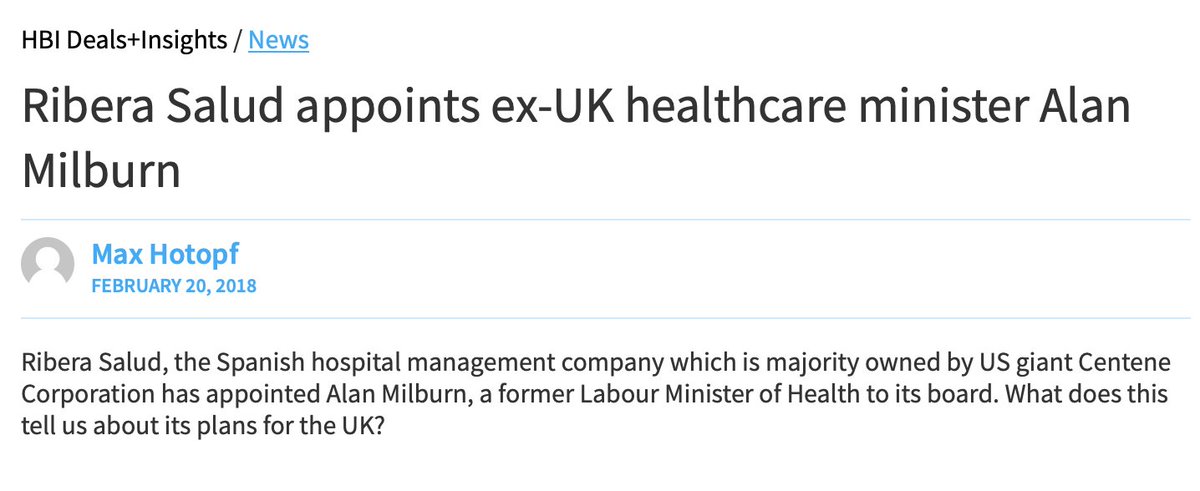Open Max Hotopf's author profile link
The width and height of the screenshot is (1200, 491).
coord(166,254)
